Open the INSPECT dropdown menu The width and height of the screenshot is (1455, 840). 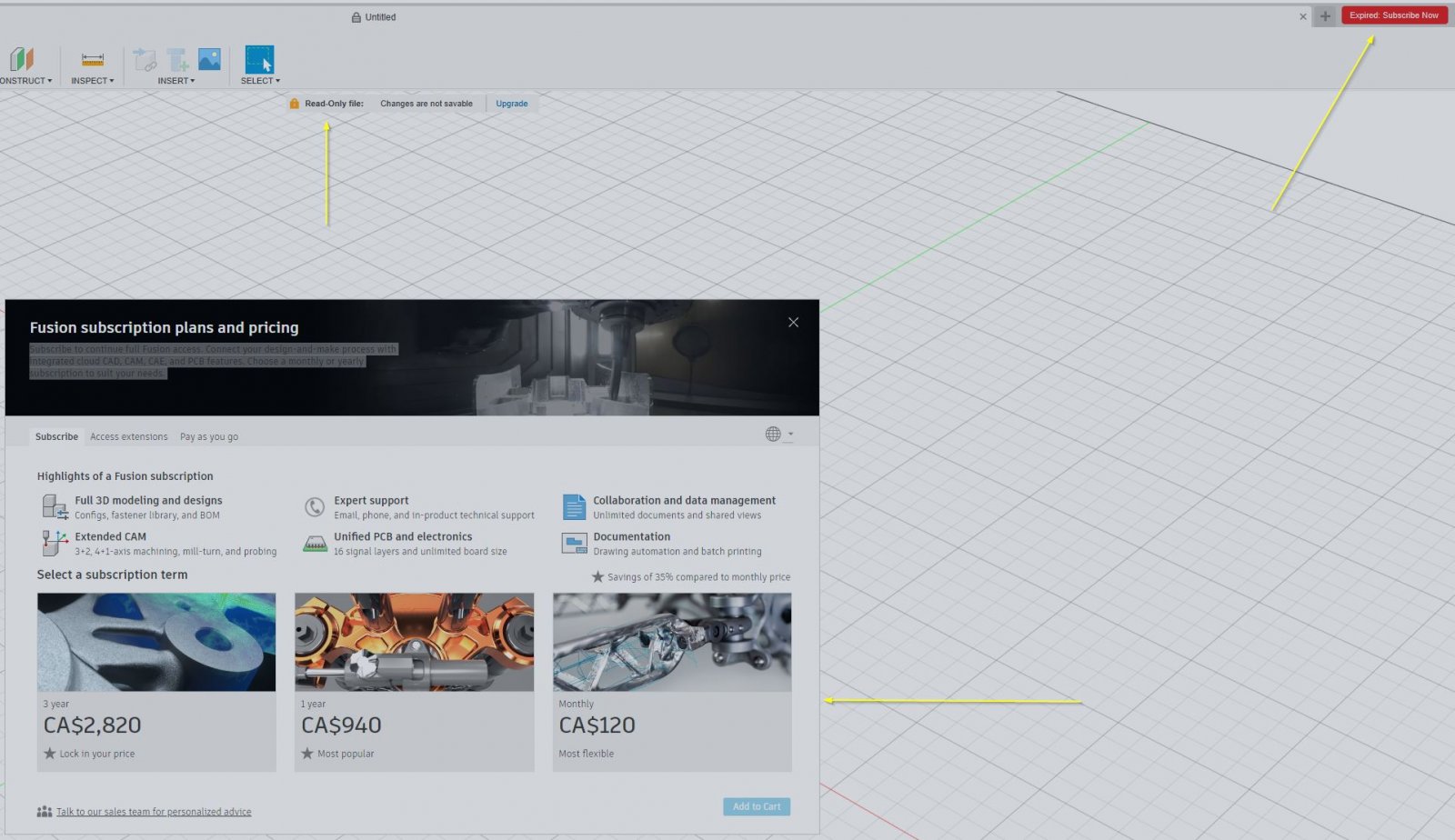93,81
